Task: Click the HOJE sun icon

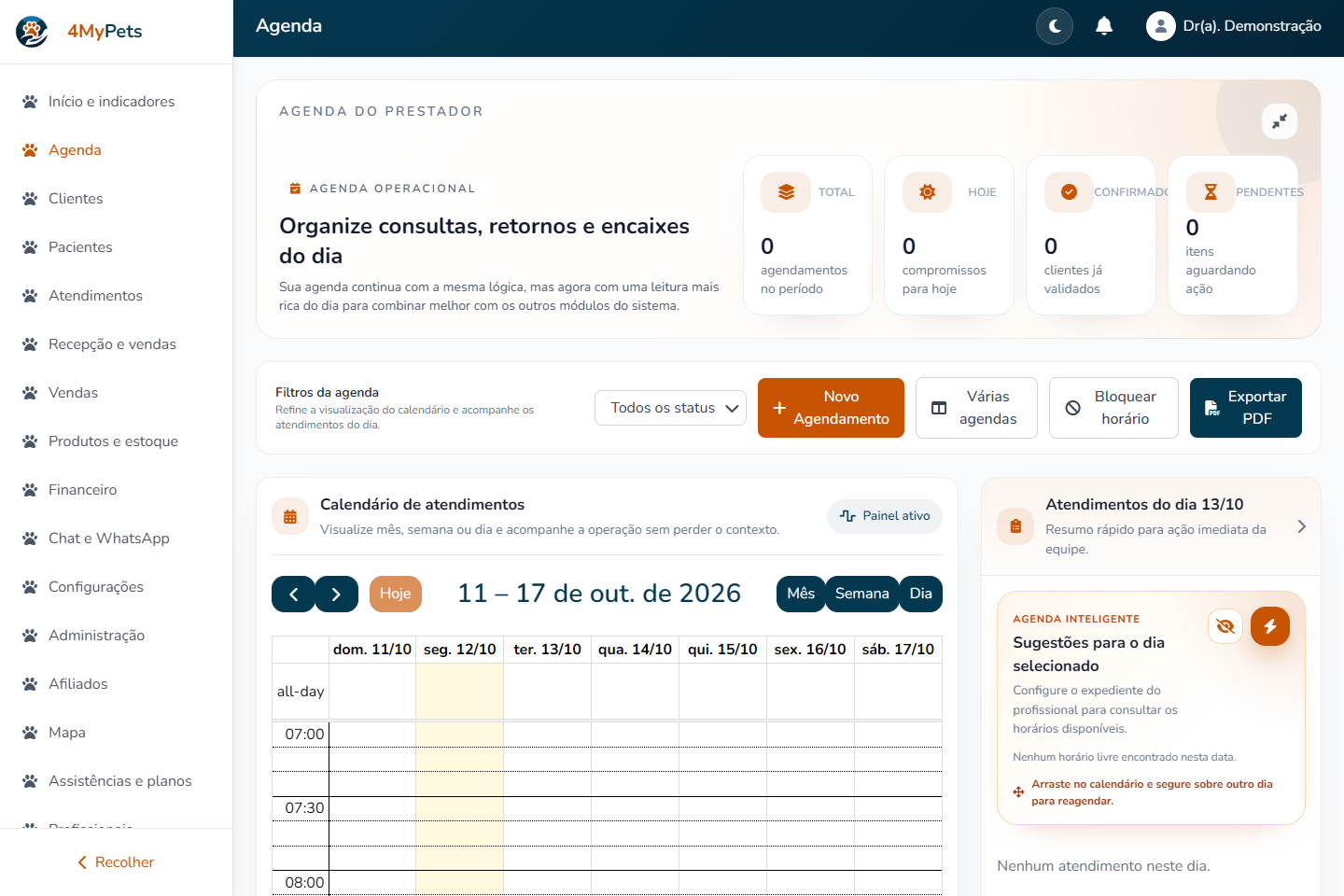Action: [928, 192]
